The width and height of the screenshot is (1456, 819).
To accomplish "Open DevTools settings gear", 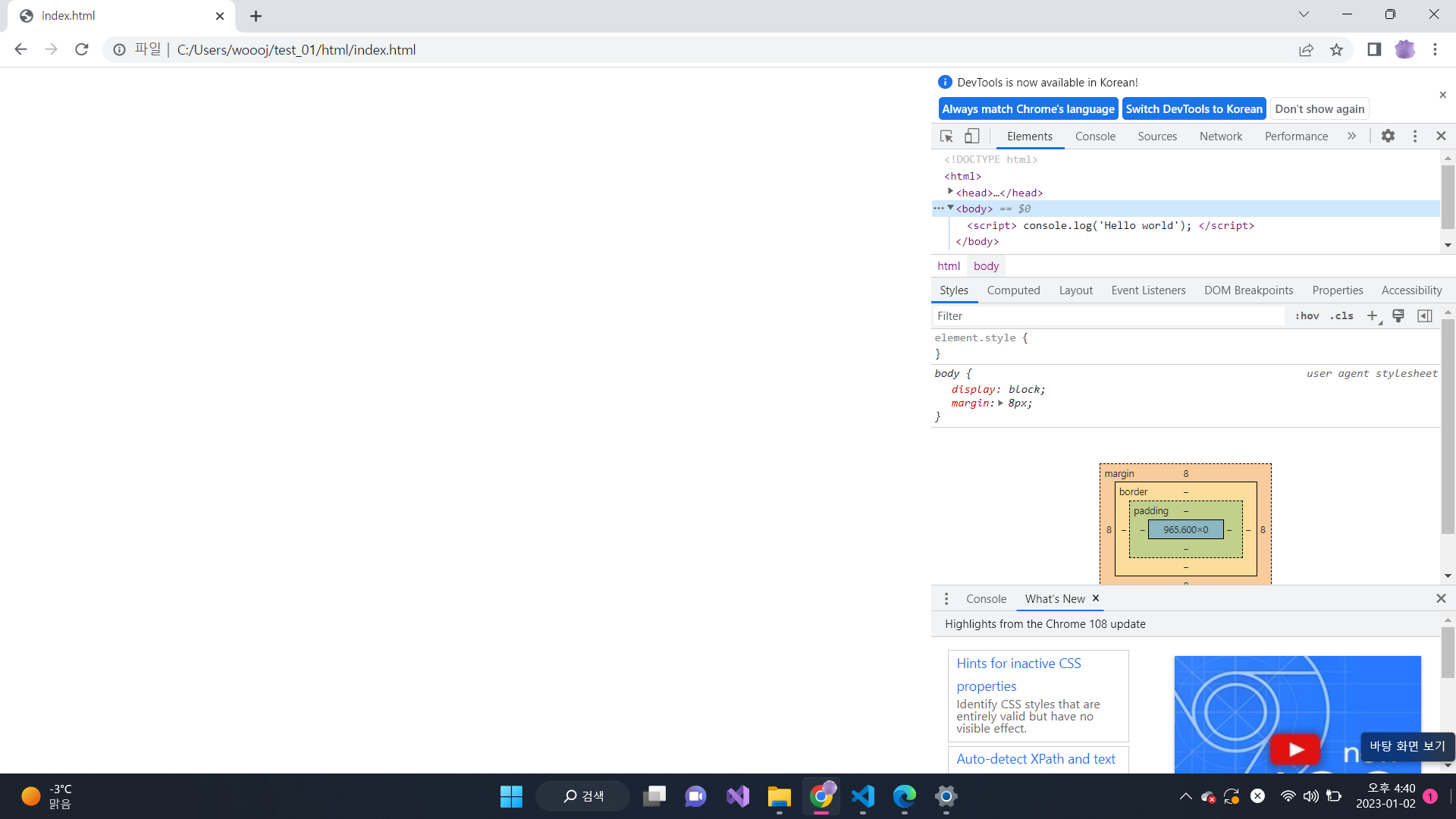I will [x=1388, y=136].
